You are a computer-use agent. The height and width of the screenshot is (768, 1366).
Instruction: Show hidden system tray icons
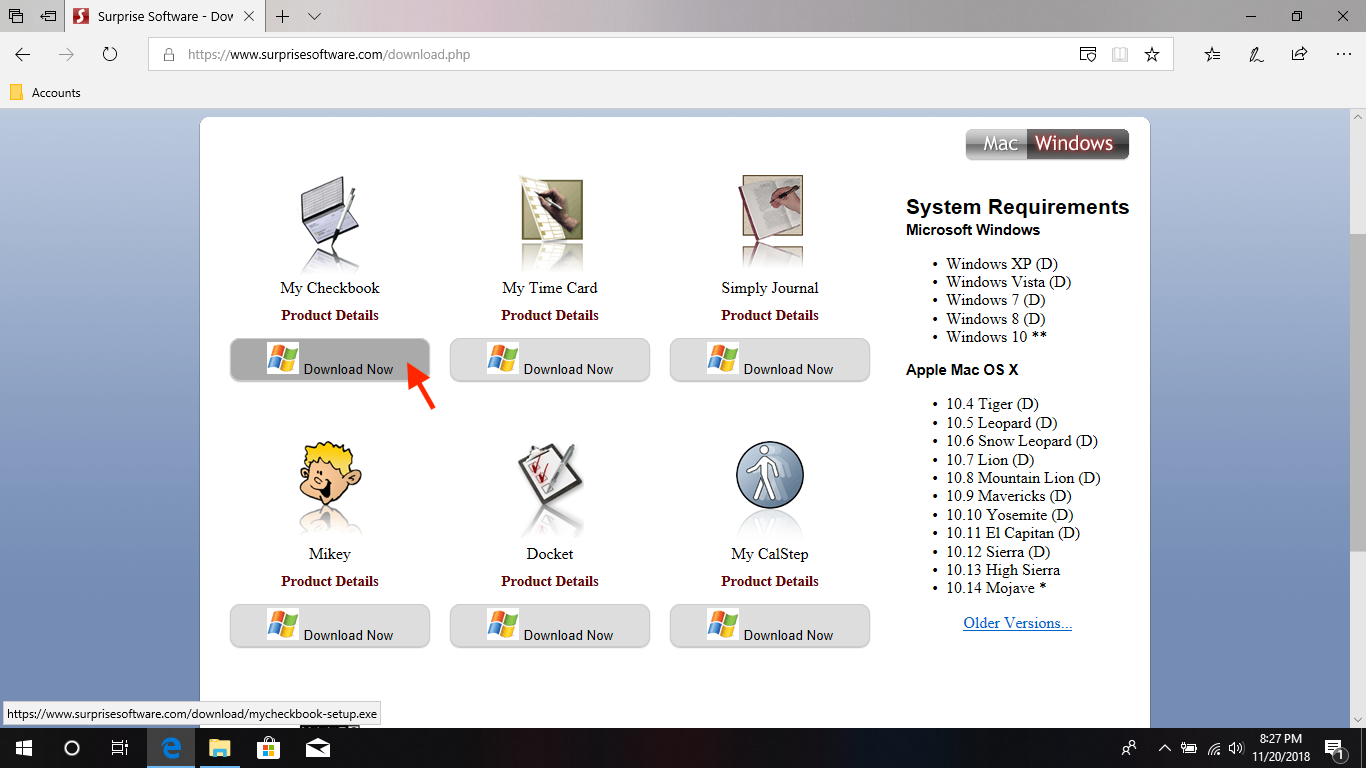pyautogui.click(x=1164, y=748)
